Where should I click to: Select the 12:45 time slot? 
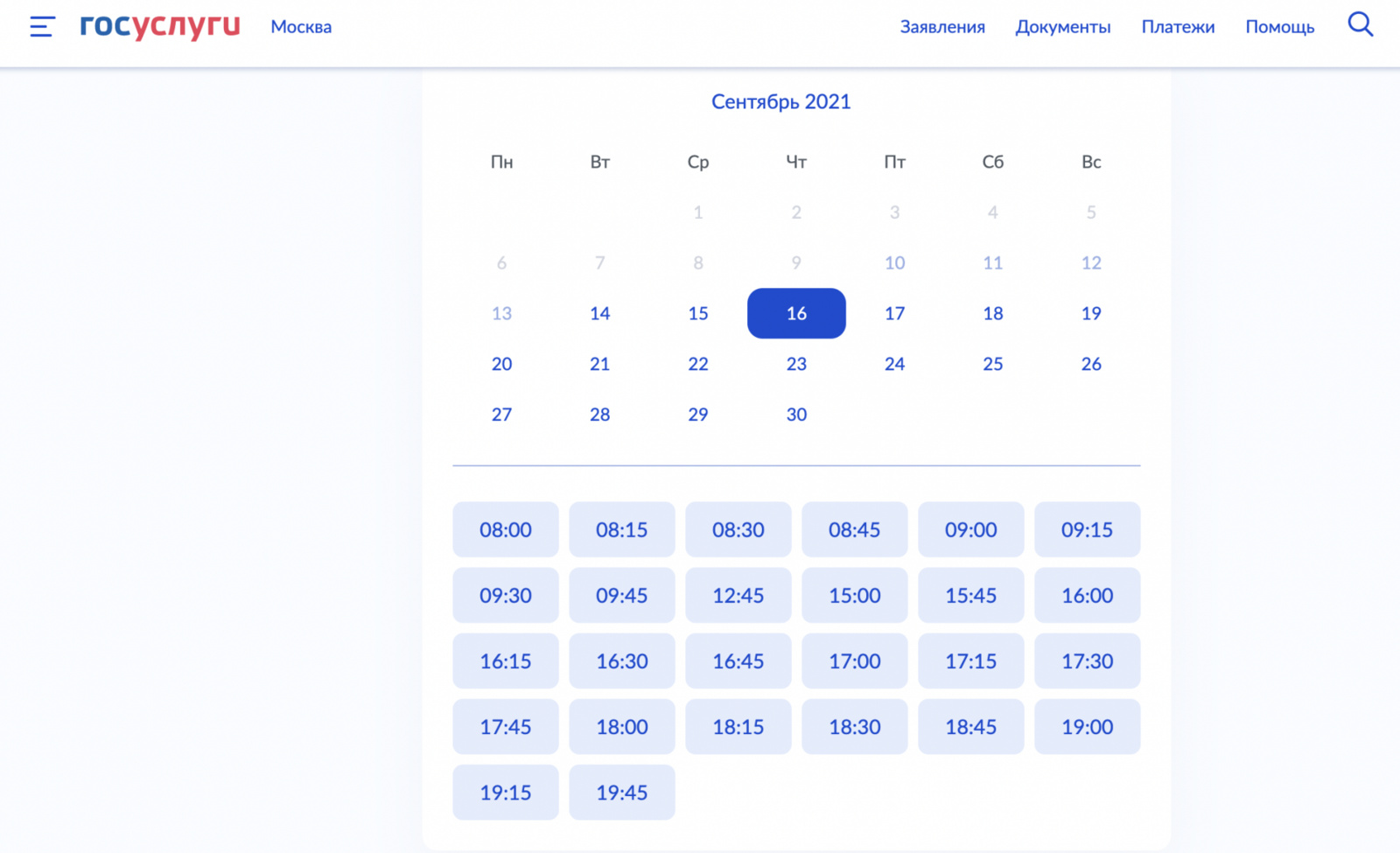(x=738, y=595)
